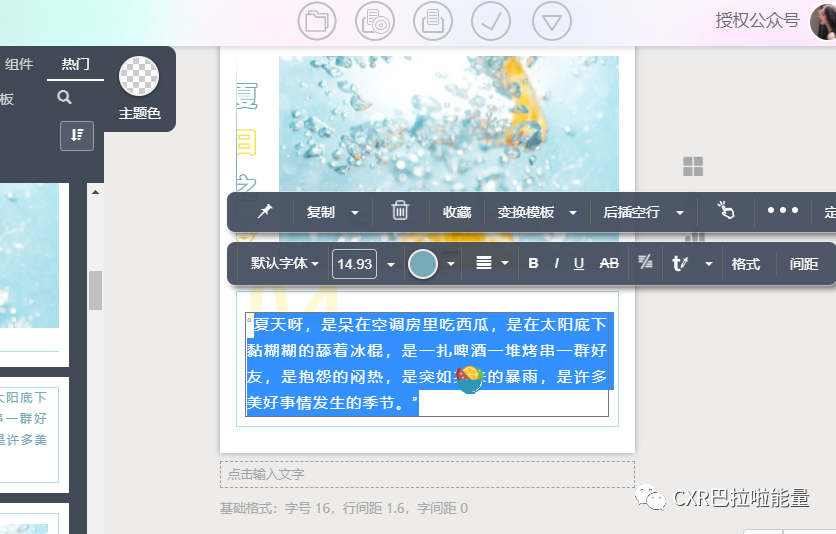This screenshot has height=534, width=836.
Task: Open text style dropdown arrow
Action: coord(709,263)
